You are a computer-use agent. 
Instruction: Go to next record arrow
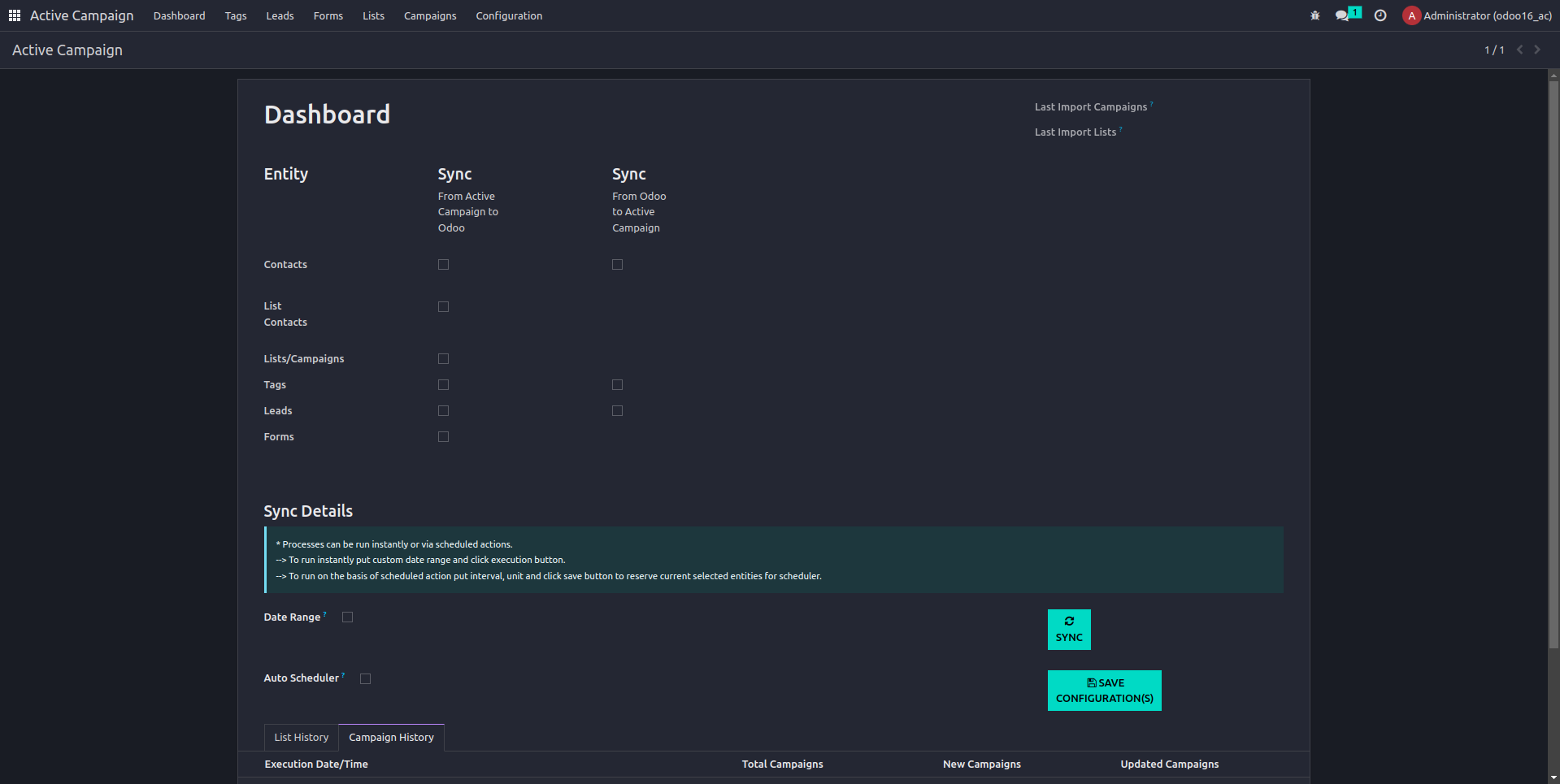[1537, 50]
